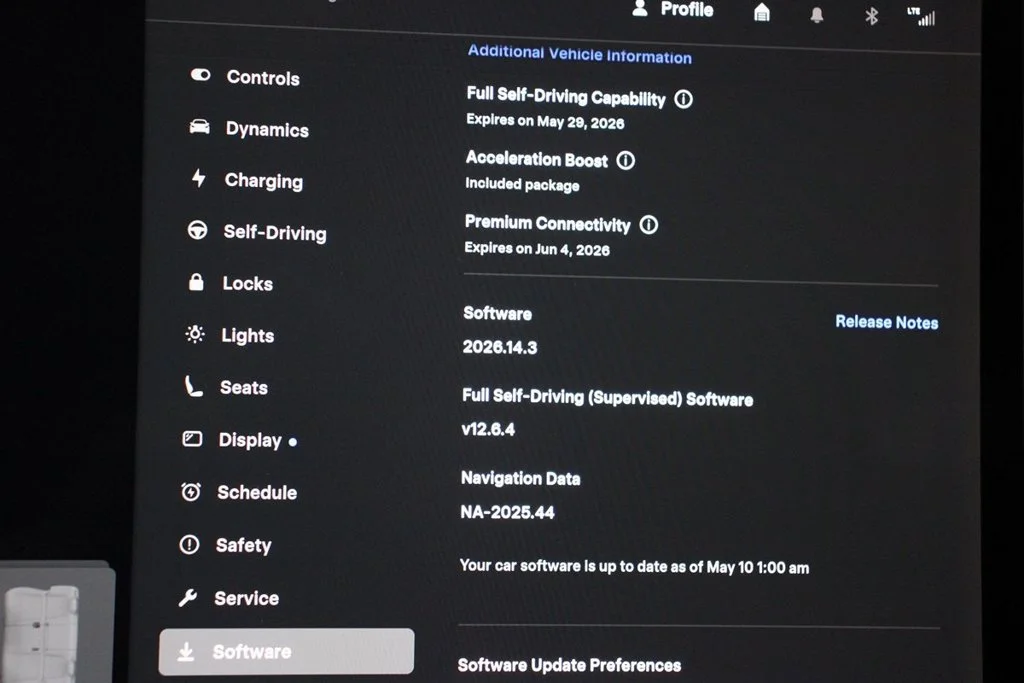Viewport: 1024px width, 683px height.
Task: Tap "Expires on Jun 4, 2026" text
Action: [x=537, y=249]
